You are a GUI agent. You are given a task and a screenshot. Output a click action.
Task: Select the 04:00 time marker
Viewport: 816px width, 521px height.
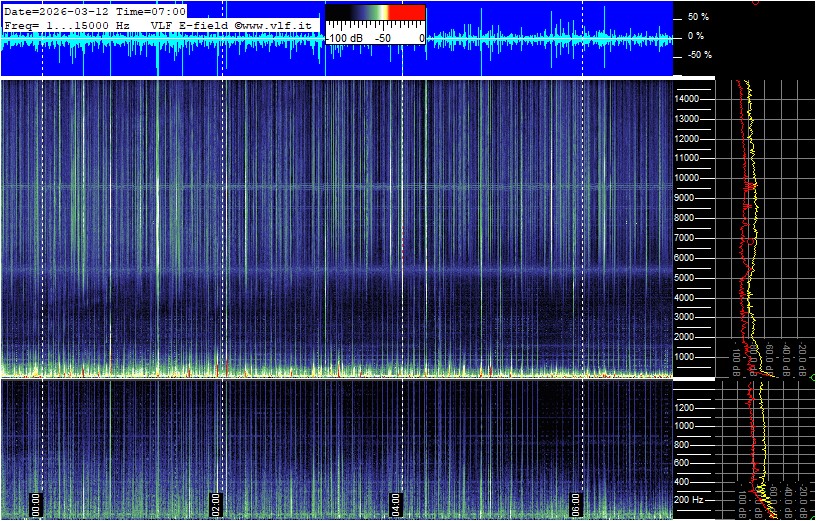(x=397, y=502)
